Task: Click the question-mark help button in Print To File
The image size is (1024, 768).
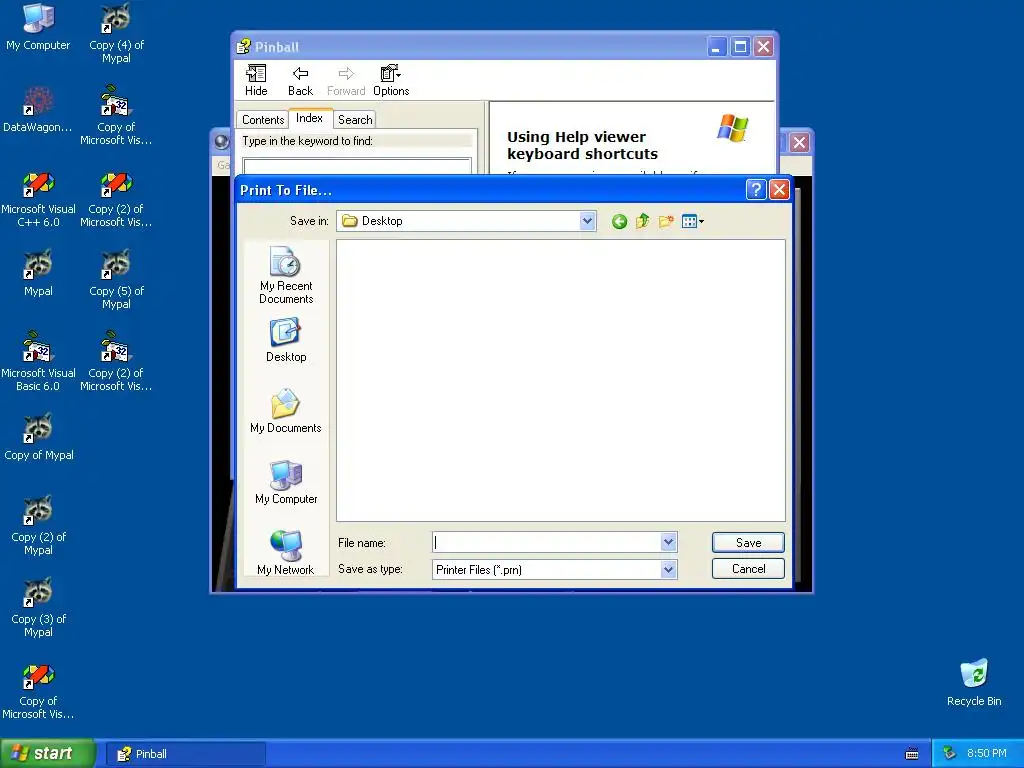Action: point(756,189)
